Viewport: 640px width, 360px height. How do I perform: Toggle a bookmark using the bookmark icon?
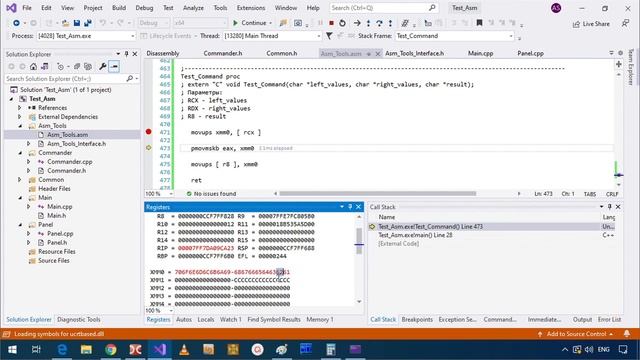pos(479,23)
